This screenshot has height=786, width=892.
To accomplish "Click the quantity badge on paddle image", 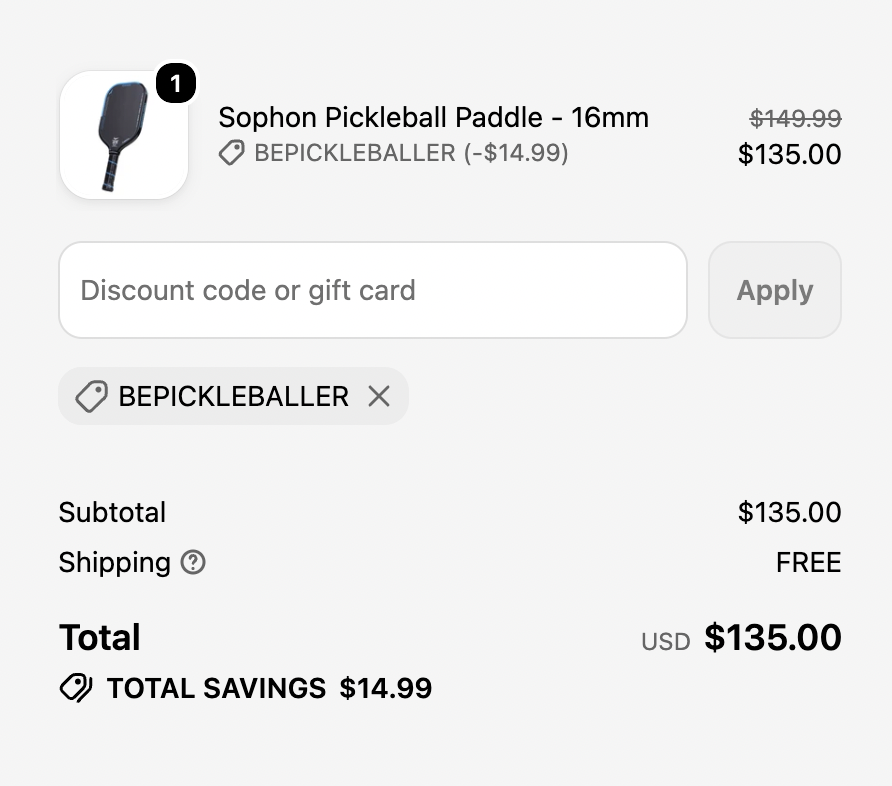I will coord(176,84).
